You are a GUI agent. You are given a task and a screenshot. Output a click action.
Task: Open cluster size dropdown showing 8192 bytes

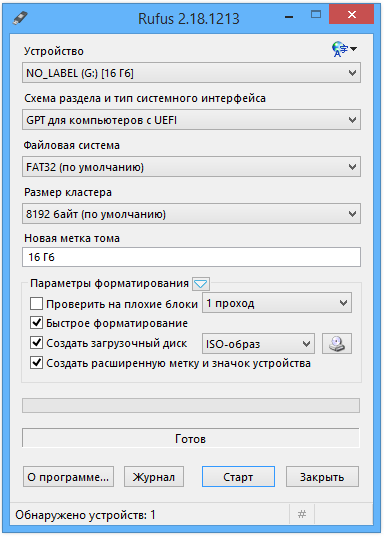pos(191,214)
